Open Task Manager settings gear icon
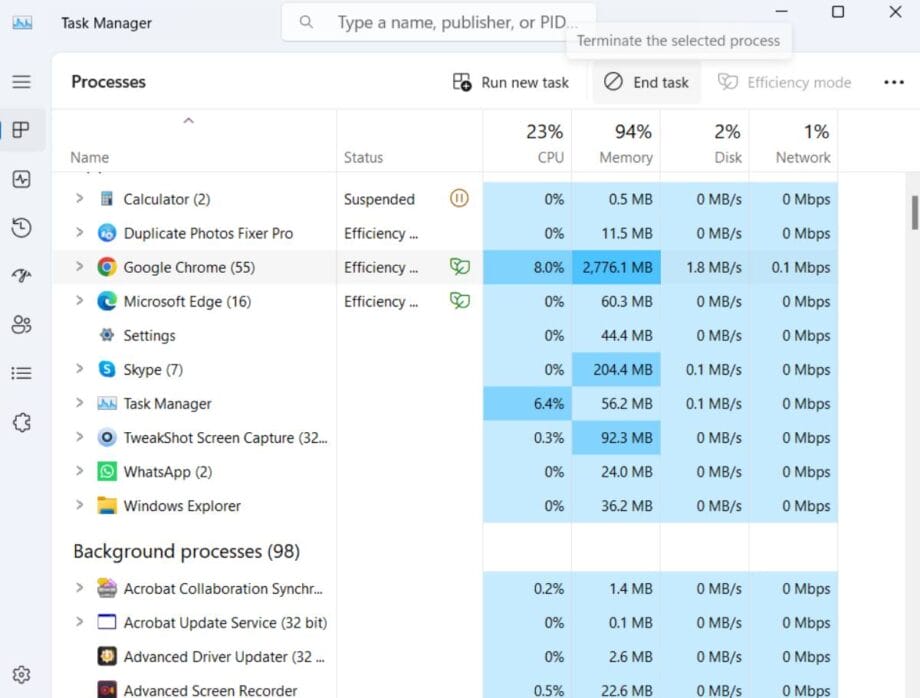This screenshot has width=920, height=698. tap(22, 674)
